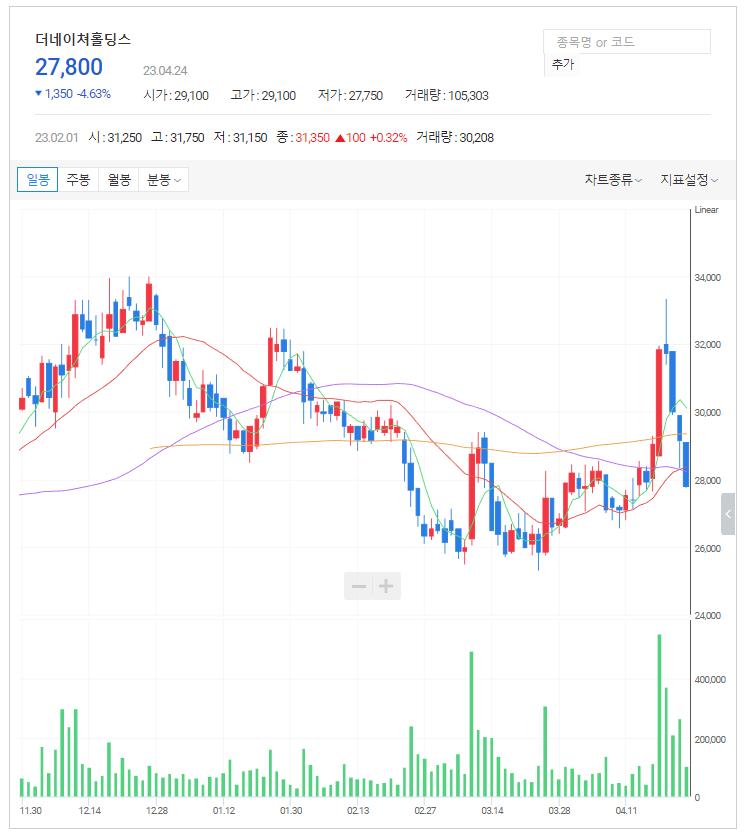Click the 32,000 price axis label
744x836 pixels.
pyautogui.click(x=707, y=345)
